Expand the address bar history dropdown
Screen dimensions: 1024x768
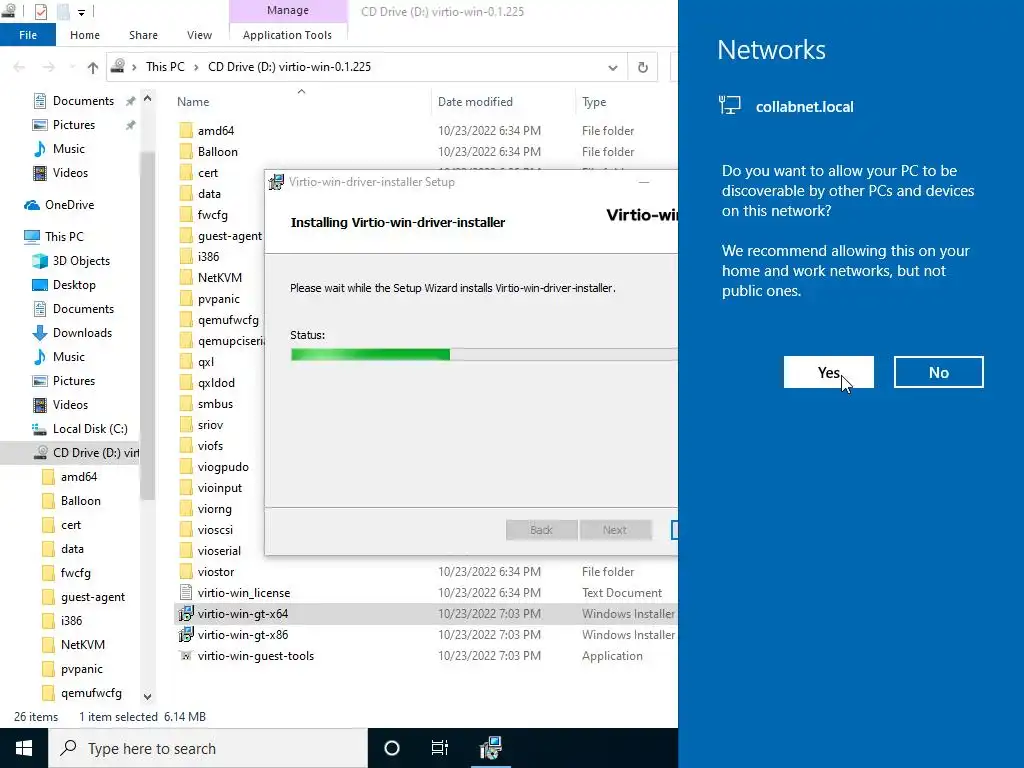613,67
